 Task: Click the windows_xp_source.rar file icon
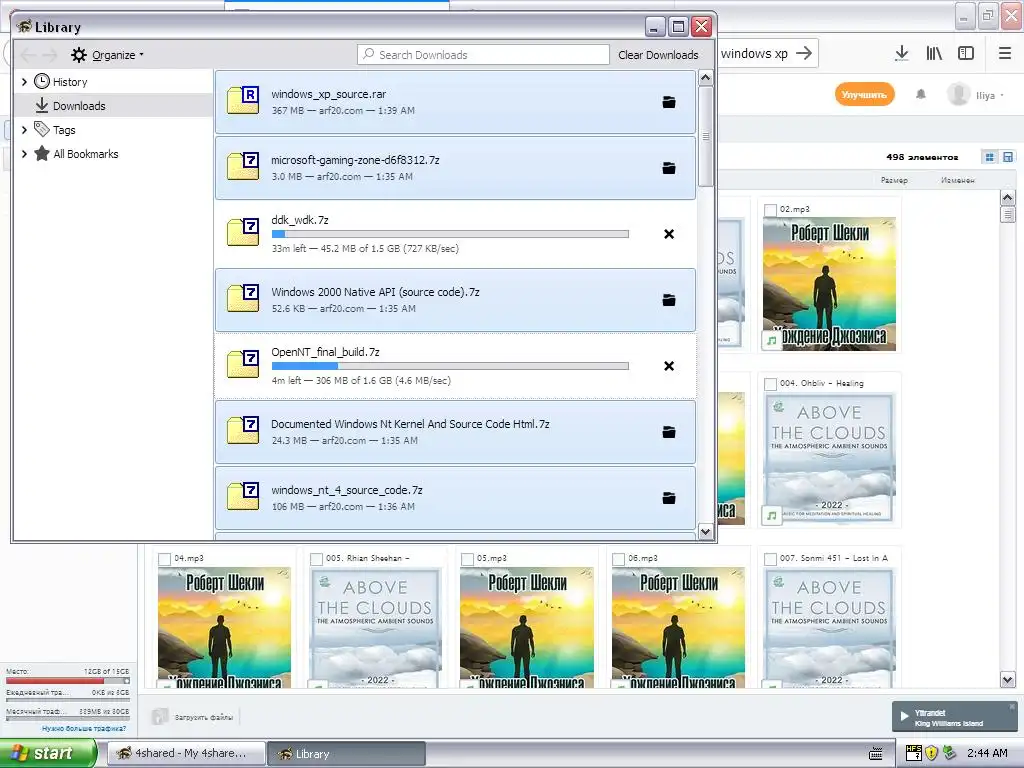(243, 100)
